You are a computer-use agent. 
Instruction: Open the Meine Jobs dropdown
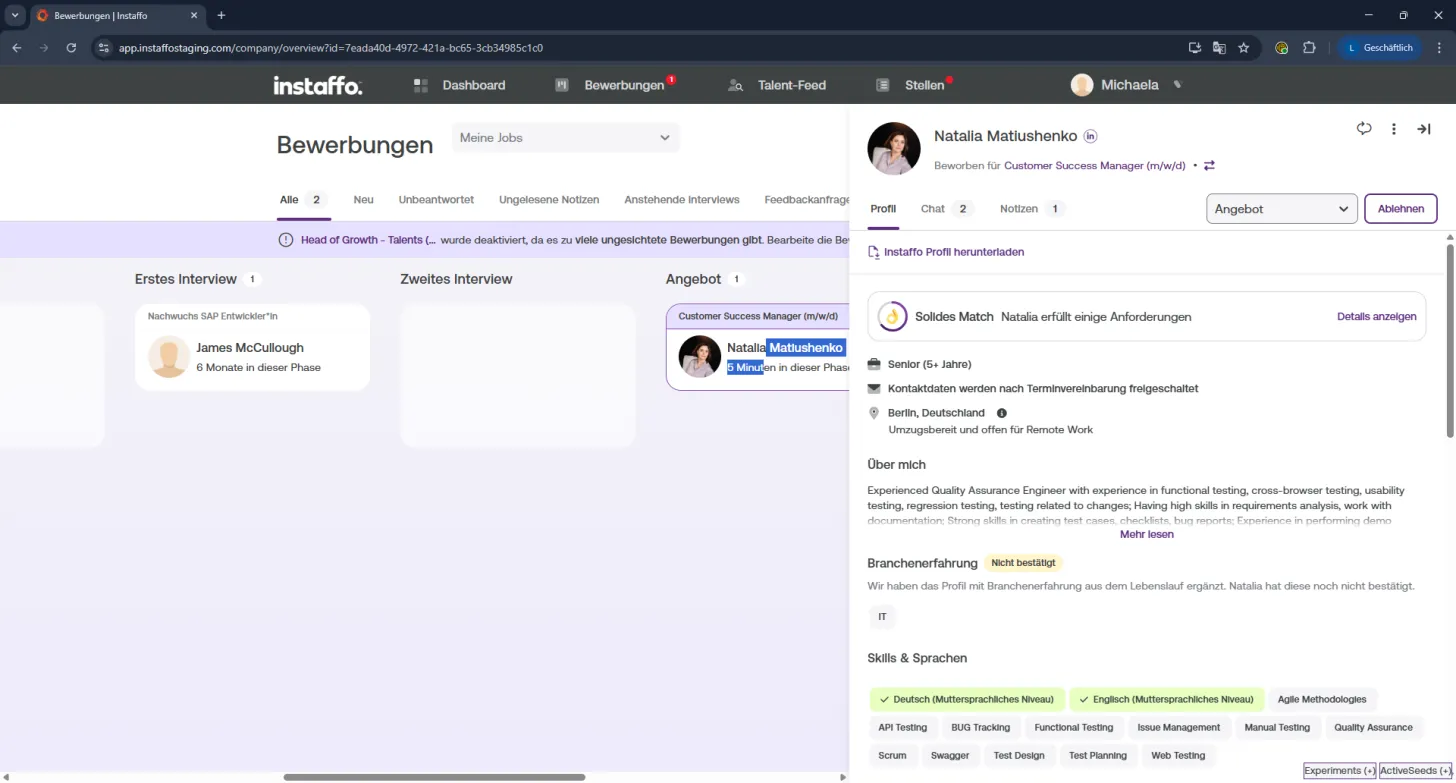(566, 138)
